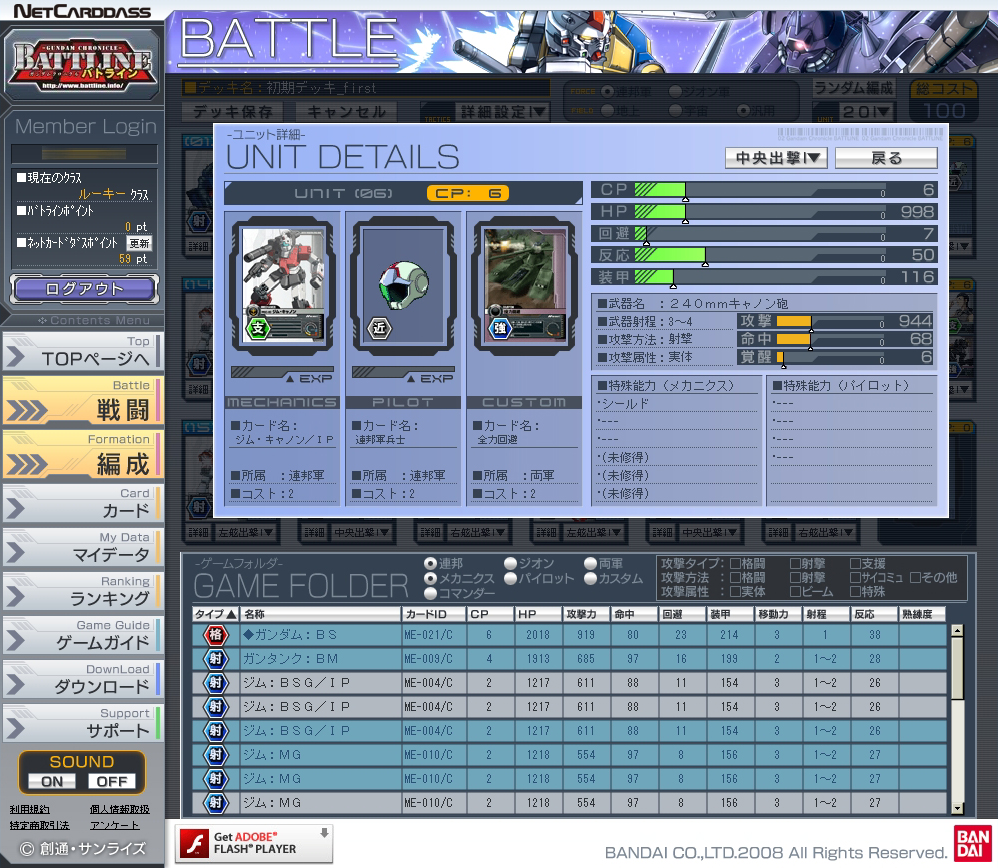Click the Bandai logo
Image resolution: width=998 pixels, height=868 pixels.
coord(973,843)
